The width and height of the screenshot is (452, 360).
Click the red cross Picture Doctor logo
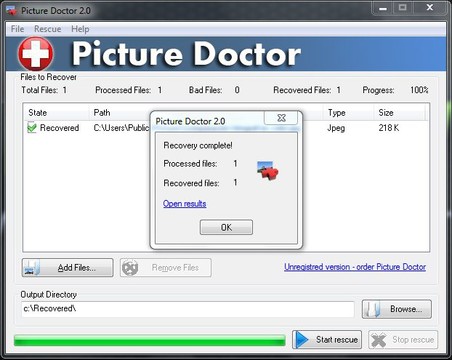[36, 54]
